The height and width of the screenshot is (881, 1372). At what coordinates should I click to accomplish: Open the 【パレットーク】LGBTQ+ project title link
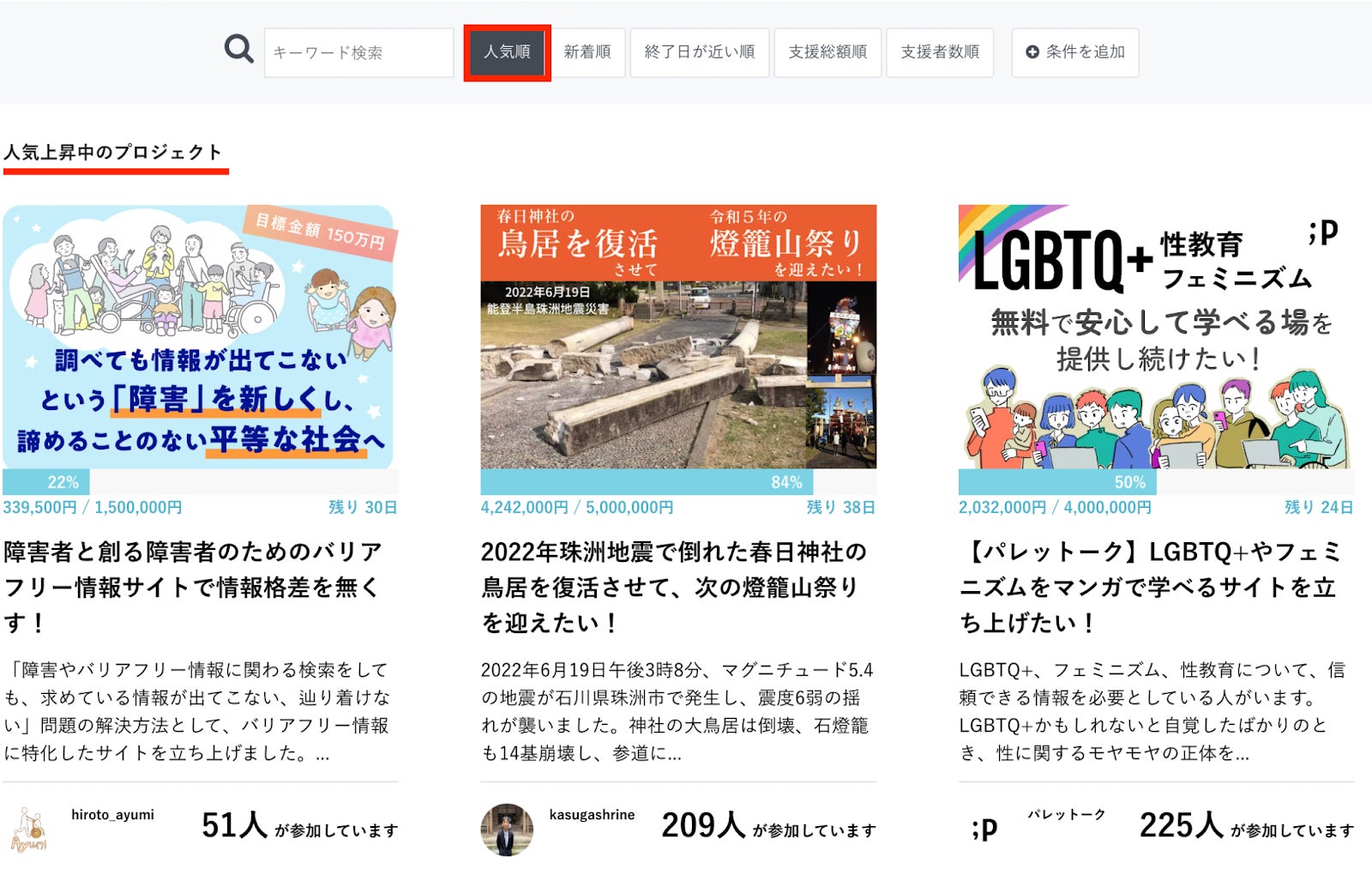coord(1149,587)
